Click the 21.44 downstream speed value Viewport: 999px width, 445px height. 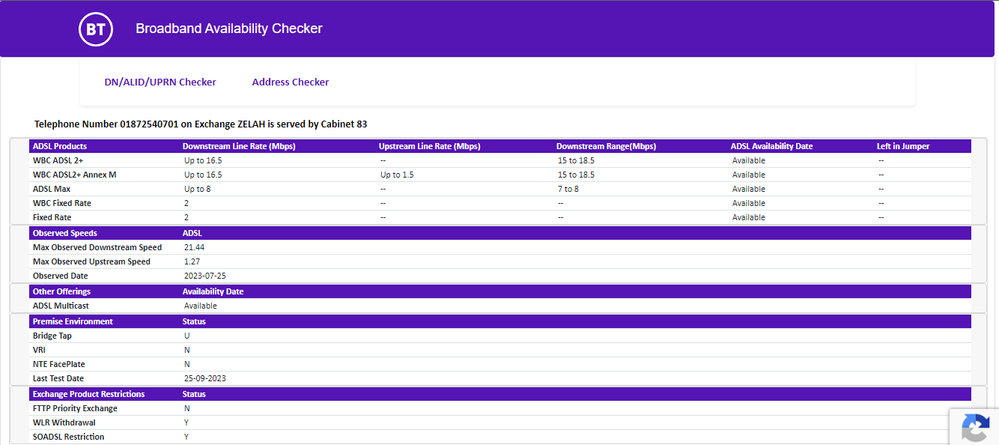(x=194, y=247)
